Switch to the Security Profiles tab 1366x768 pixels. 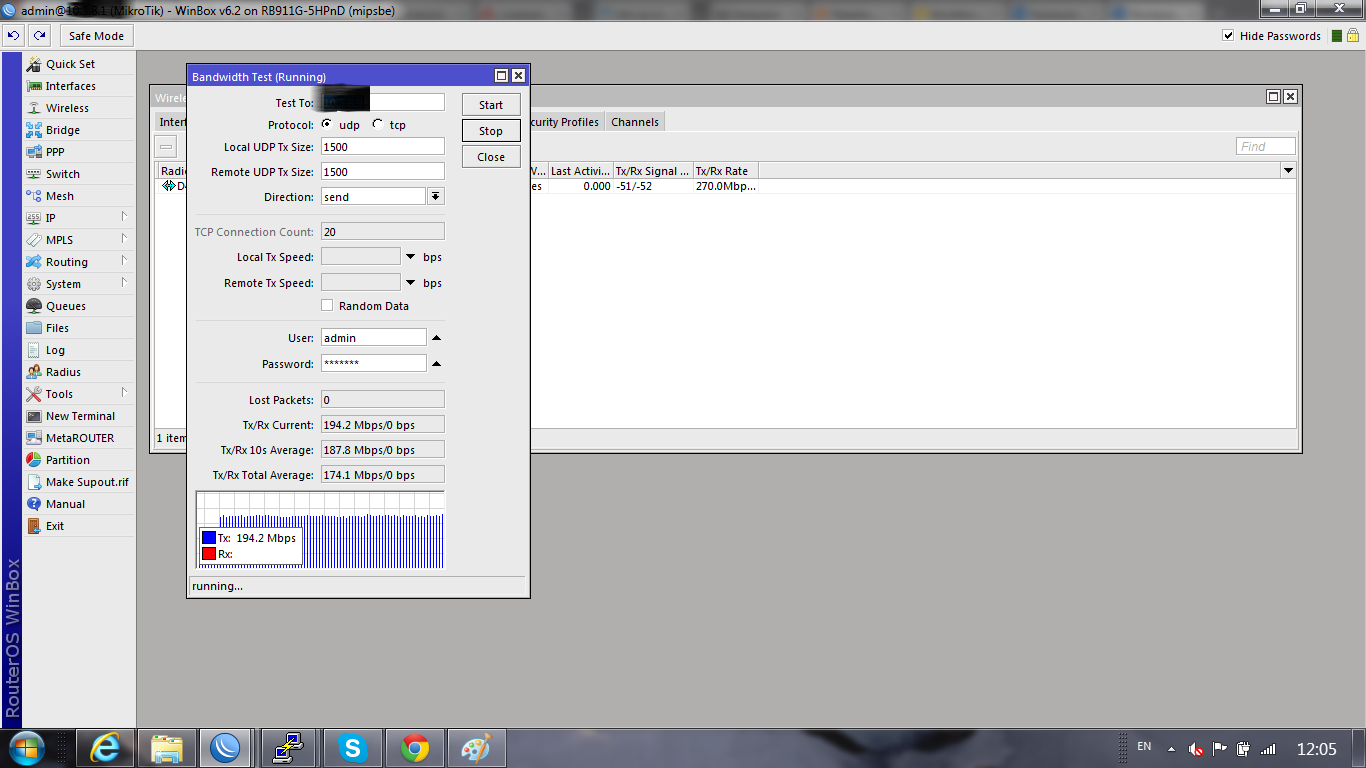click(566, 122)
